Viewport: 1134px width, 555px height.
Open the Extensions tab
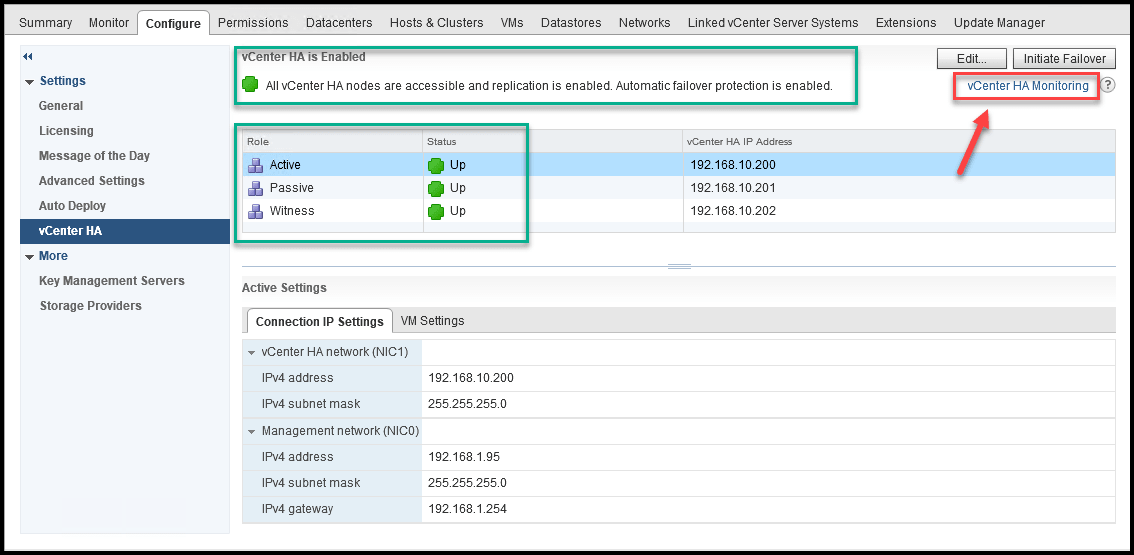coord(905,22)
